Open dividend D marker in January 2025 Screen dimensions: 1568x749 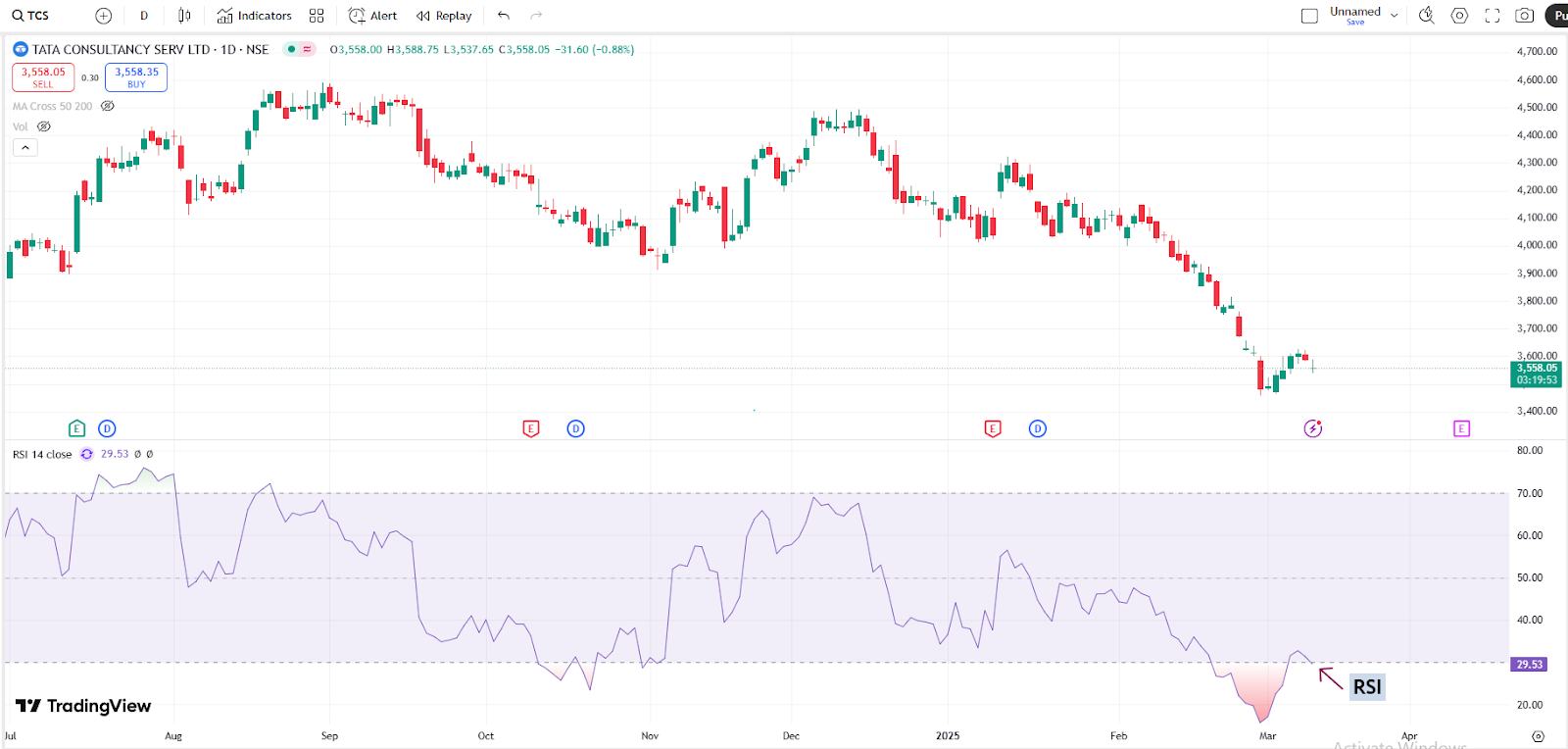(x=1038, y=428)
